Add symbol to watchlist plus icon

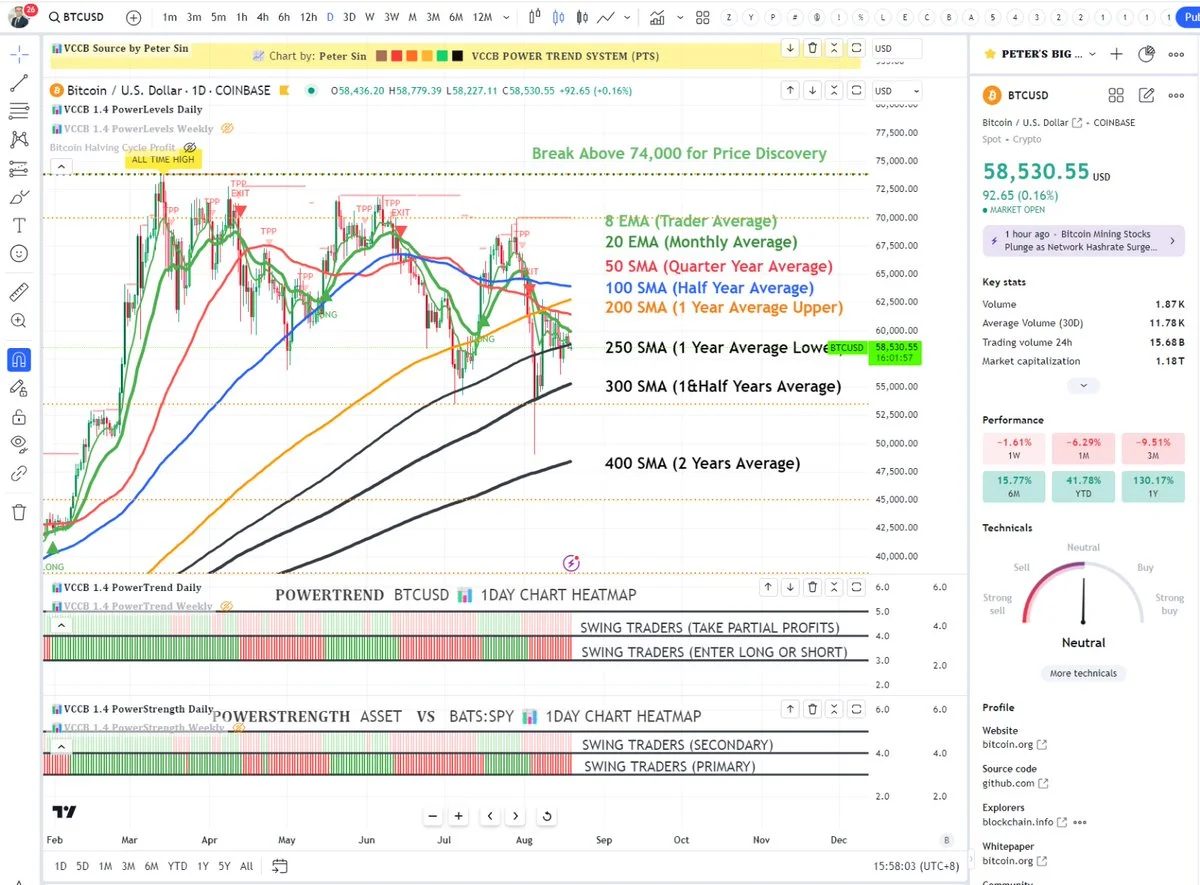click(1116, 54)
